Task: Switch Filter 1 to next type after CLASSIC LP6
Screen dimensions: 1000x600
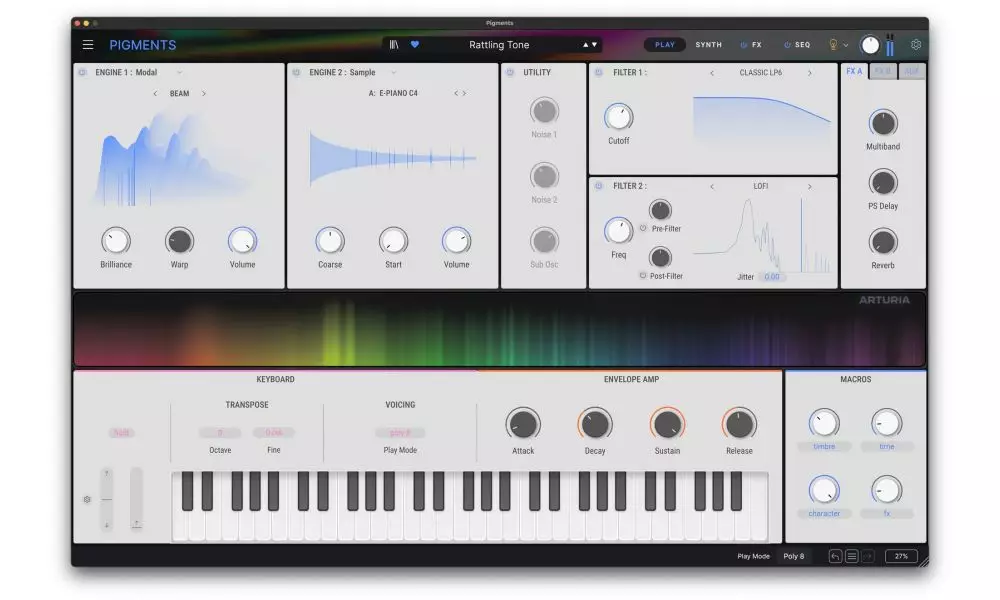Action: coord(810,73)
